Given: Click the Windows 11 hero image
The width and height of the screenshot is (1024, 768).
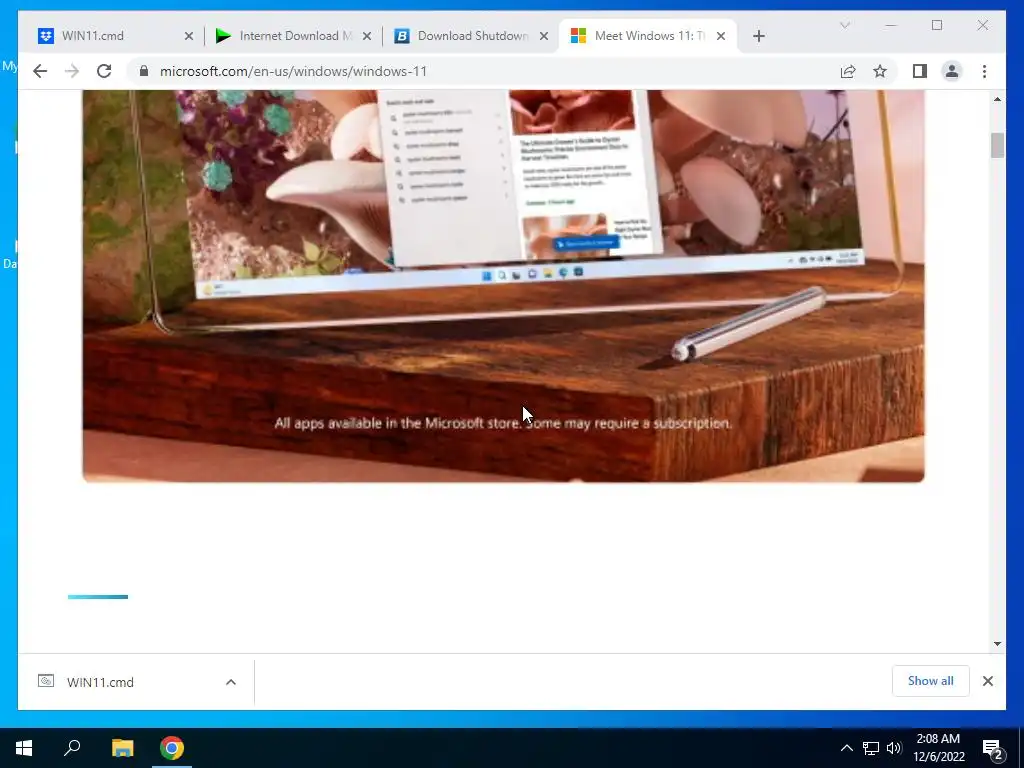Looking at the screenshot, I should (x=503, y=286).
